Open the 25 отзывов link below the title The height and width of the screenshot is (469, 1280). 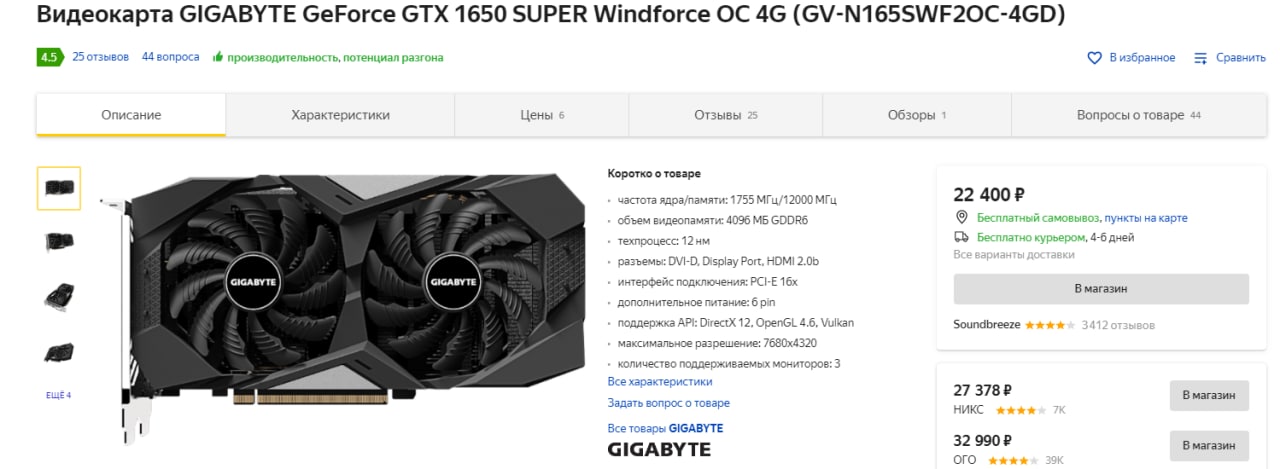pos(100,57)
